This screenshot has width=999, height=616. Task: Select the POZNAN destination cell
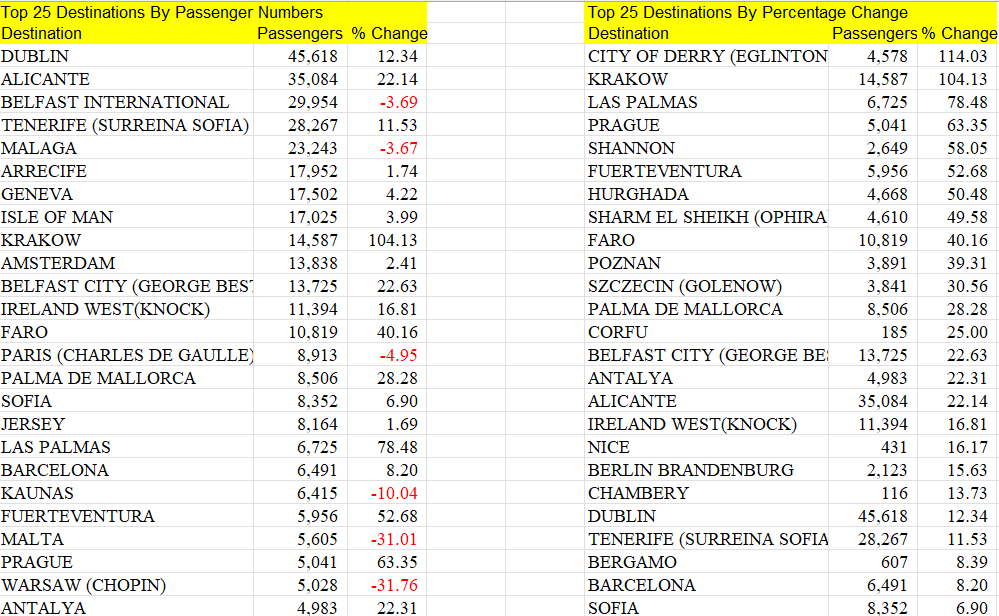624,262
